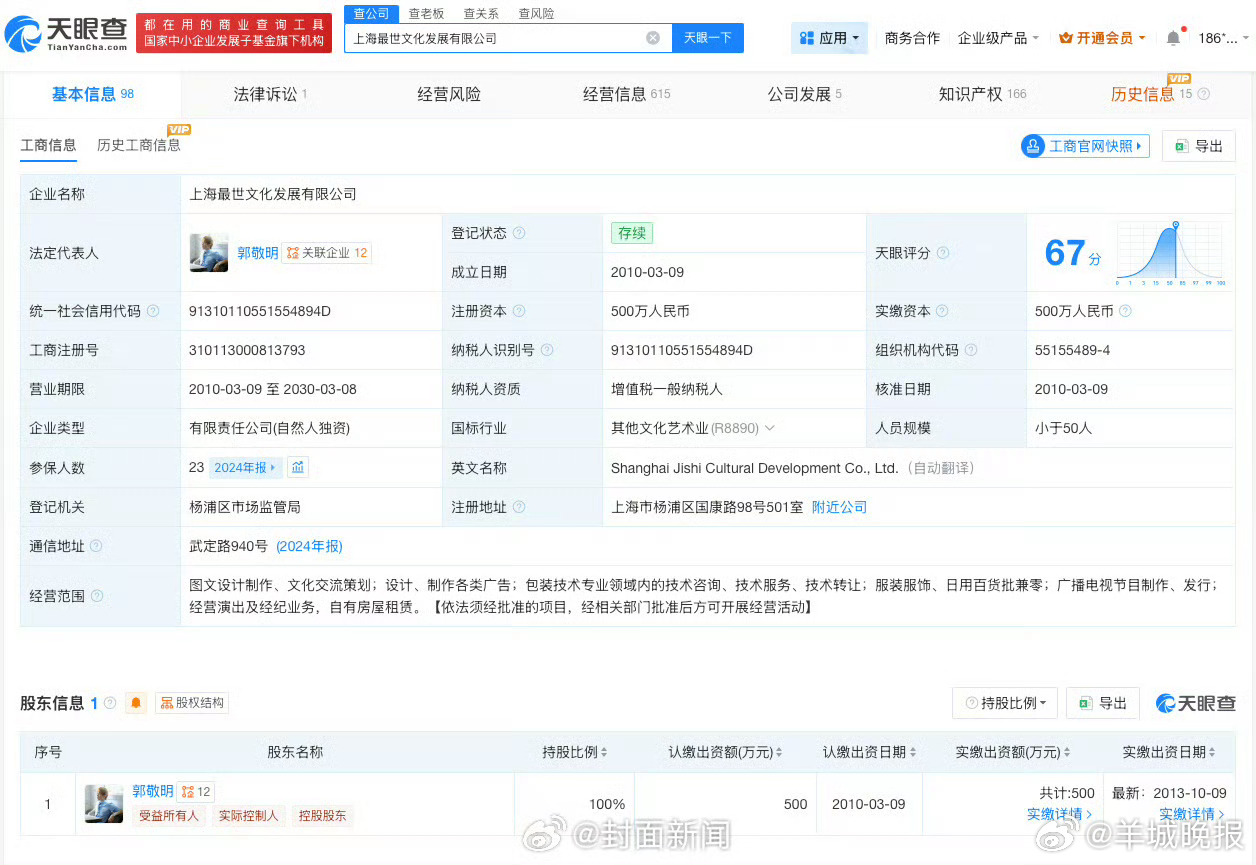
Task: Click the orange bell icon next to 股东信息
Action: click(x=135, y=703)
